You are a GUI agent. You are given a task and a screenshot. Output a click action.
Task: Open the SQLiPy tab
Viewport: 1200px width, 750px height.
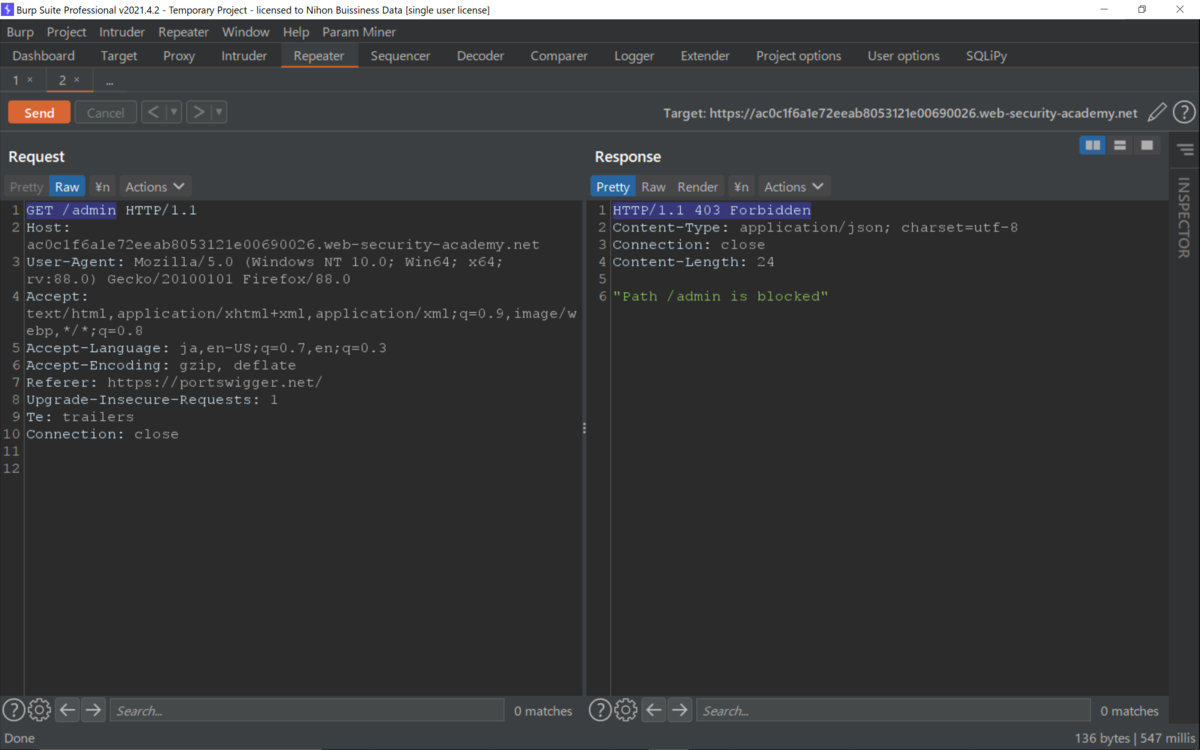click(x=987, y=56)
